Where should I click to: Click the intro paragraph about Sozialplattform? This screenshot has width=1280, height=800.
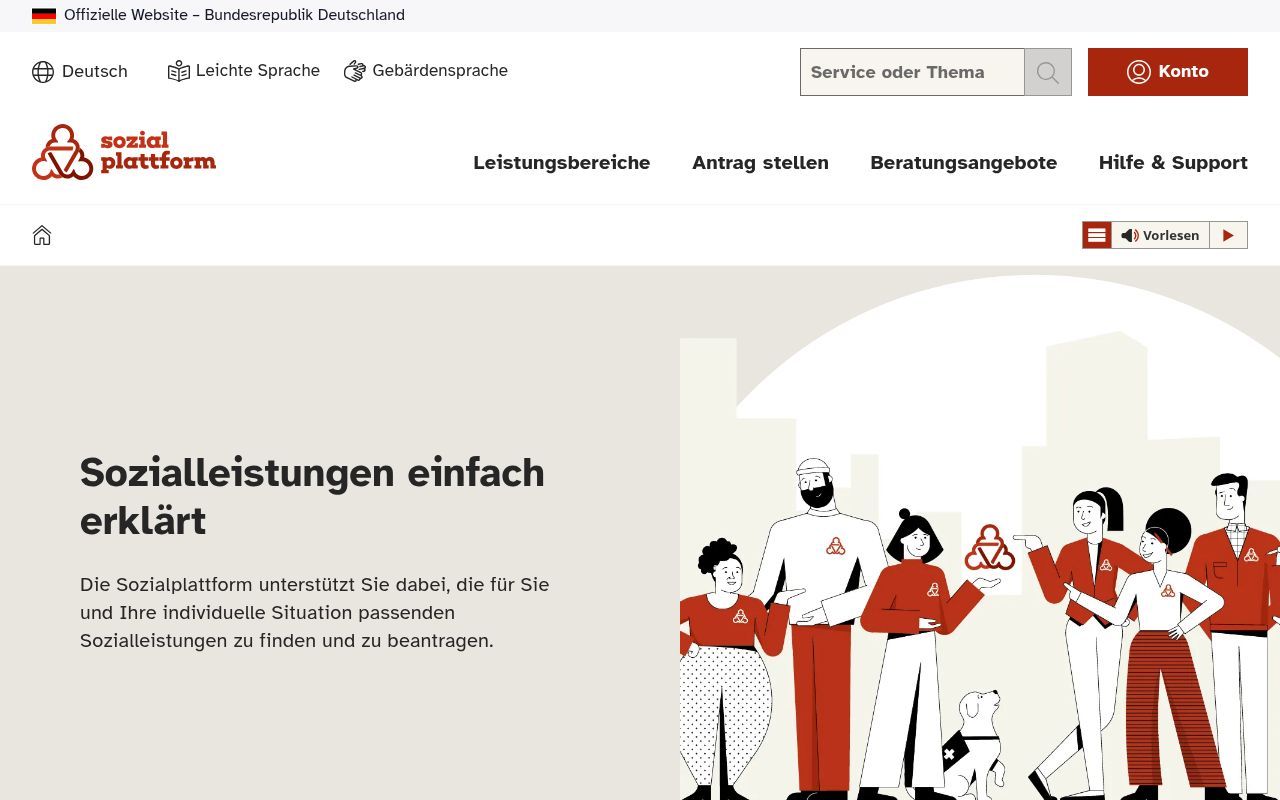click(315, 612)
